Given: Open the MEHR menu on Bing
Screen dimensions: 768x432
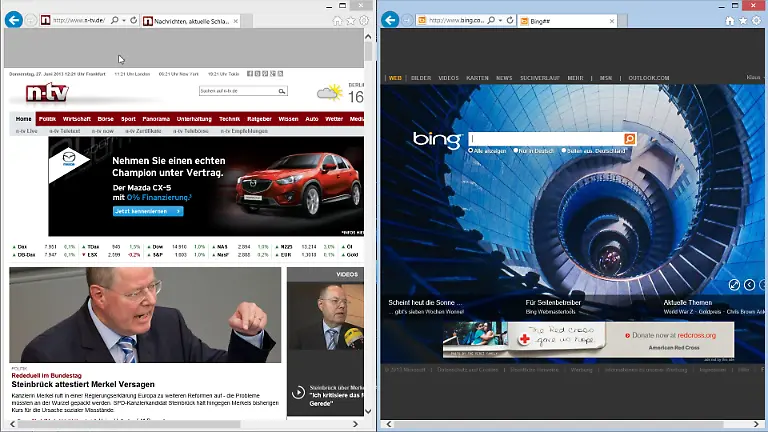Looking at the screenshot, I should point(575,77).
